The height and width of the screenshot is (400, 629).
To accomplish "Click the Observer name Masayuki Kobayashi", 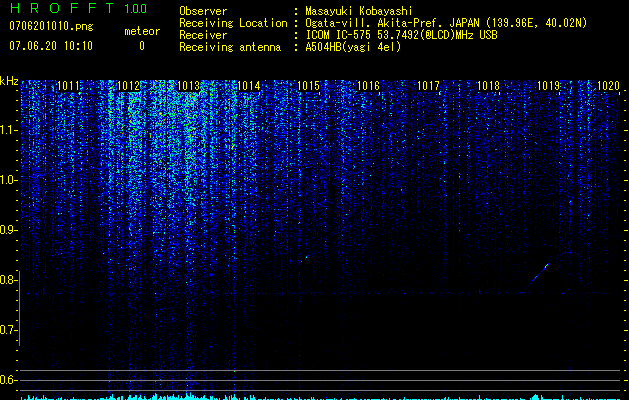I will pos(359,11).
